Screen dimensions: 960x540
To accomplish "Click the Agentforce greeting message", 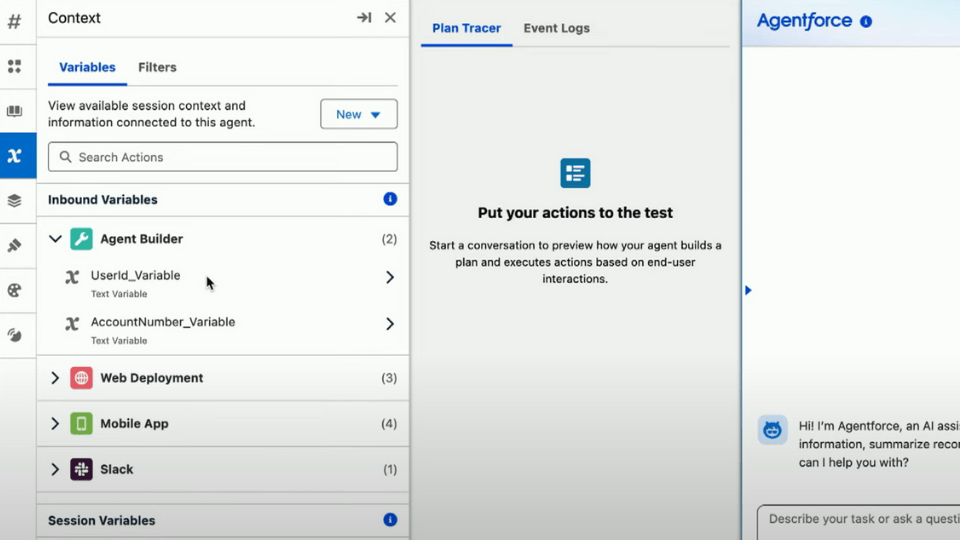I will click(879, 444).
